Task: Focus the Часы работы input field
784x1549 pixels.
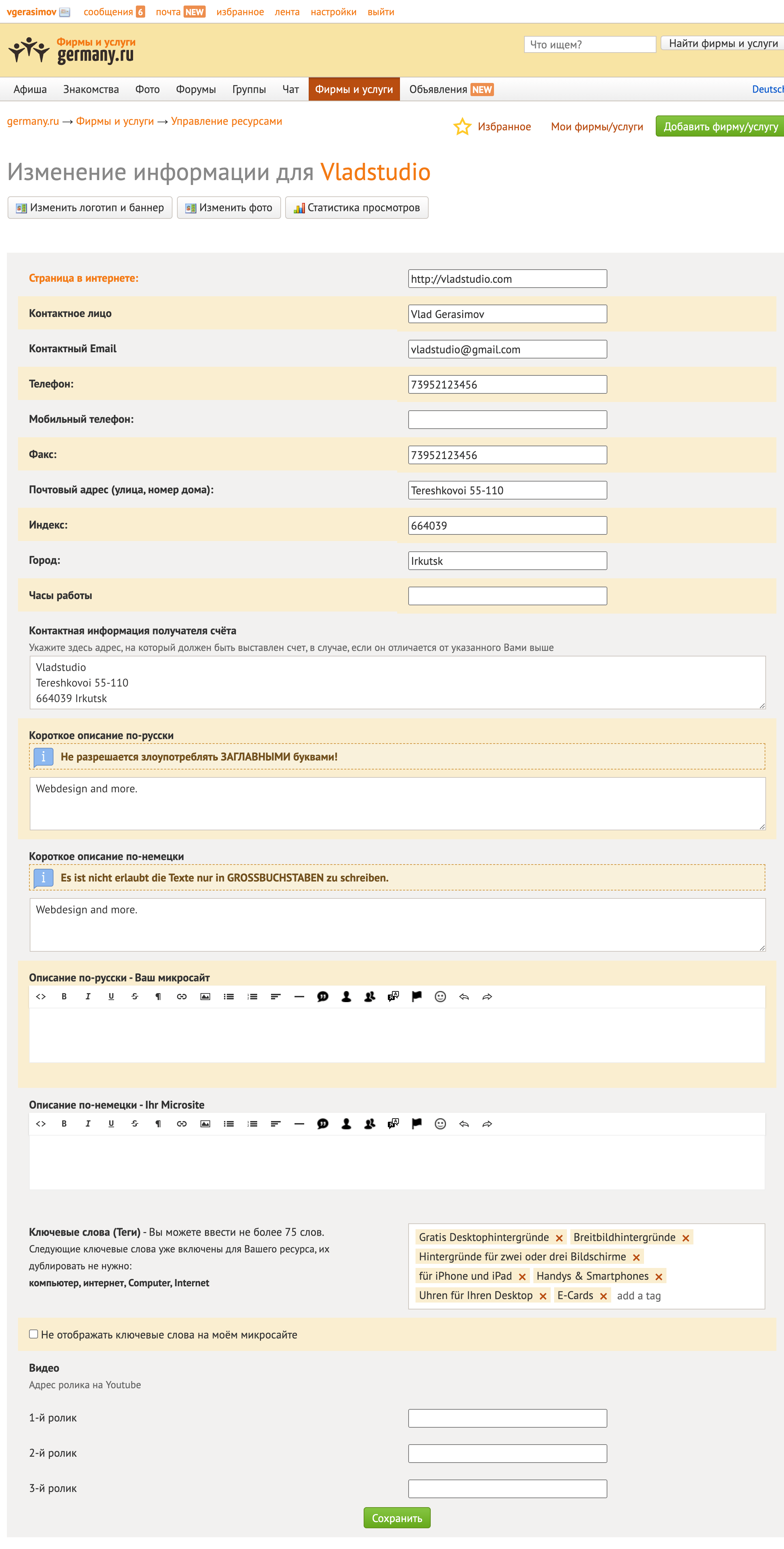Action: [x=507, y=596]
